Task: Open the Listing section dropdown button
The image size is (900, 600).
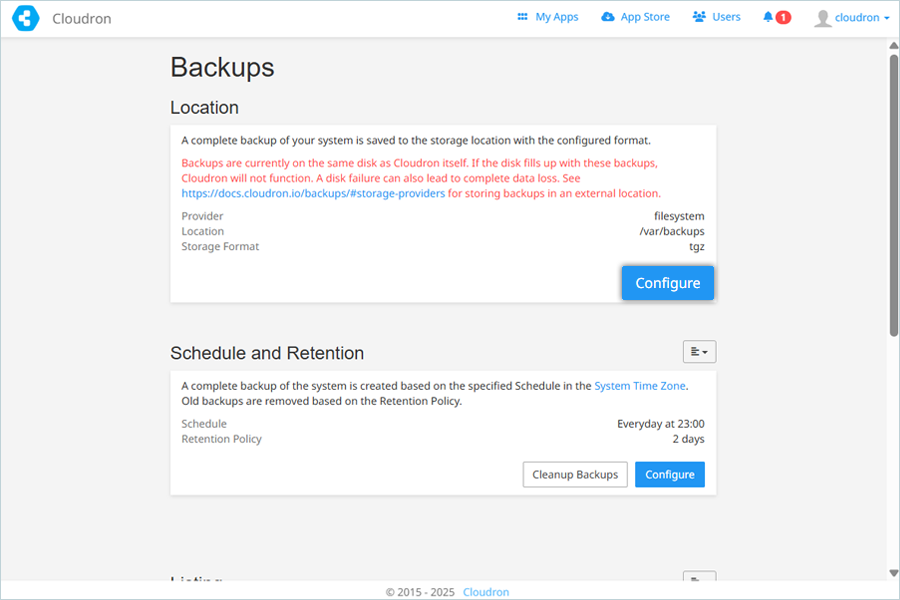Action: [x=699, y=576]
